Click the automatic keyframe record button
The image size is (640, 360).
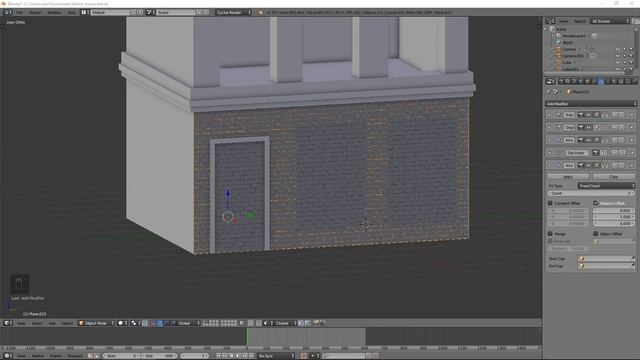point(303,356)
